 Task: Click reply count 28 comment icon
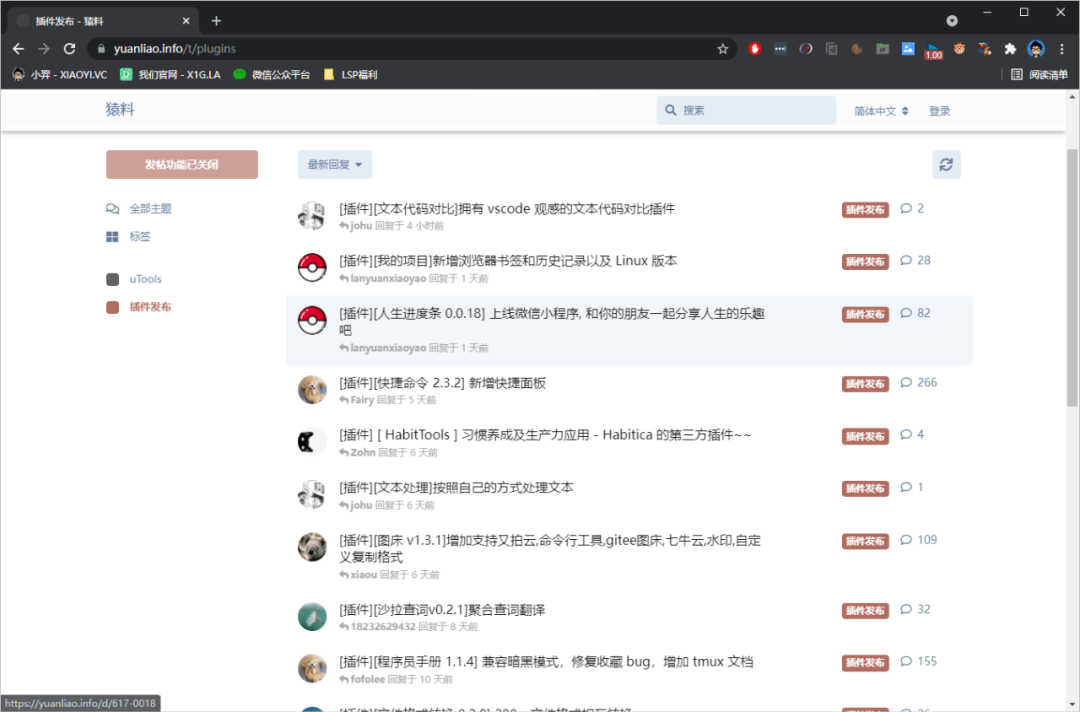coord(906,260)
